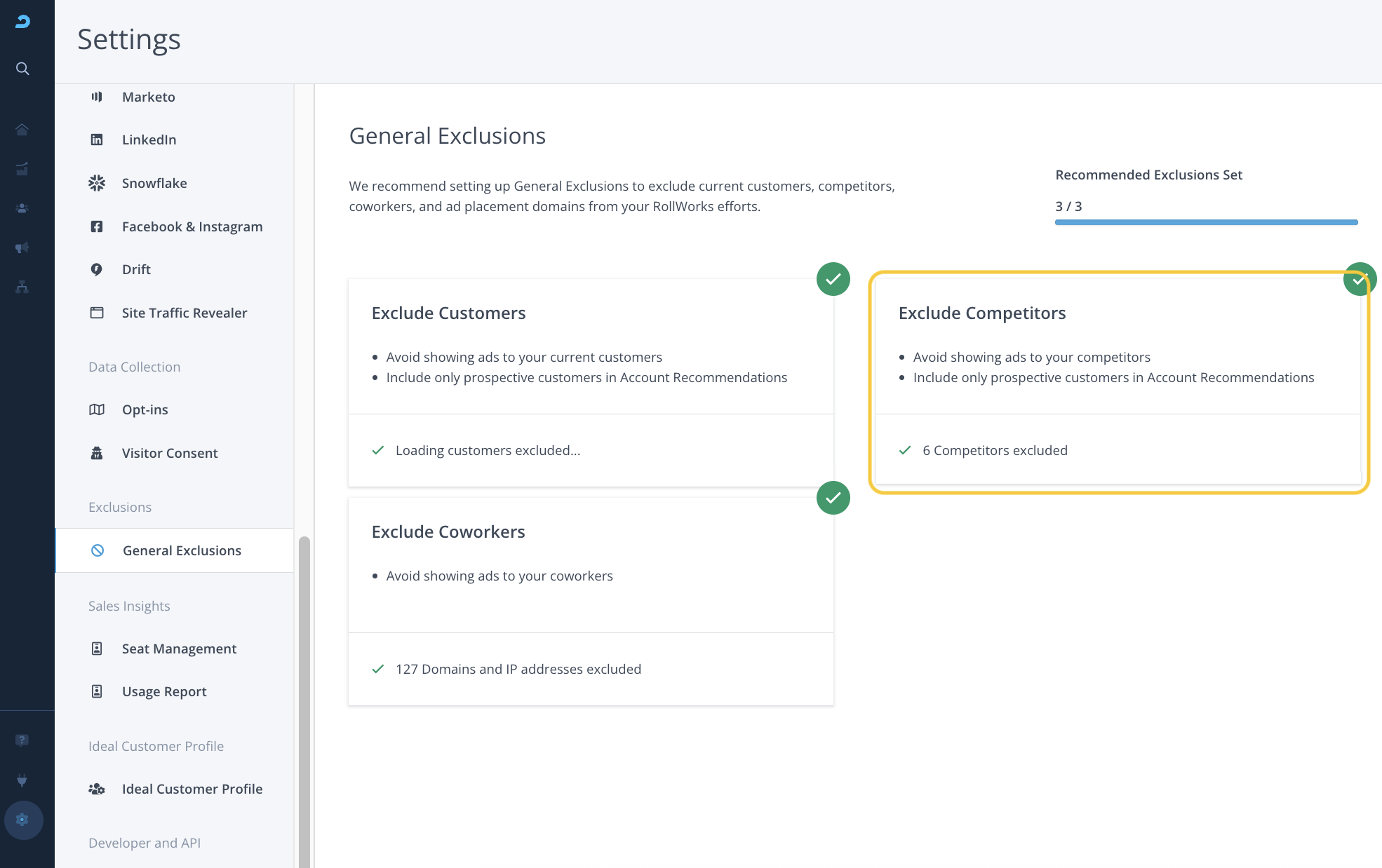Select General Exclusions in sidebar
Viewport: 1382px width, 868px height.
click(x=182, y=550)
